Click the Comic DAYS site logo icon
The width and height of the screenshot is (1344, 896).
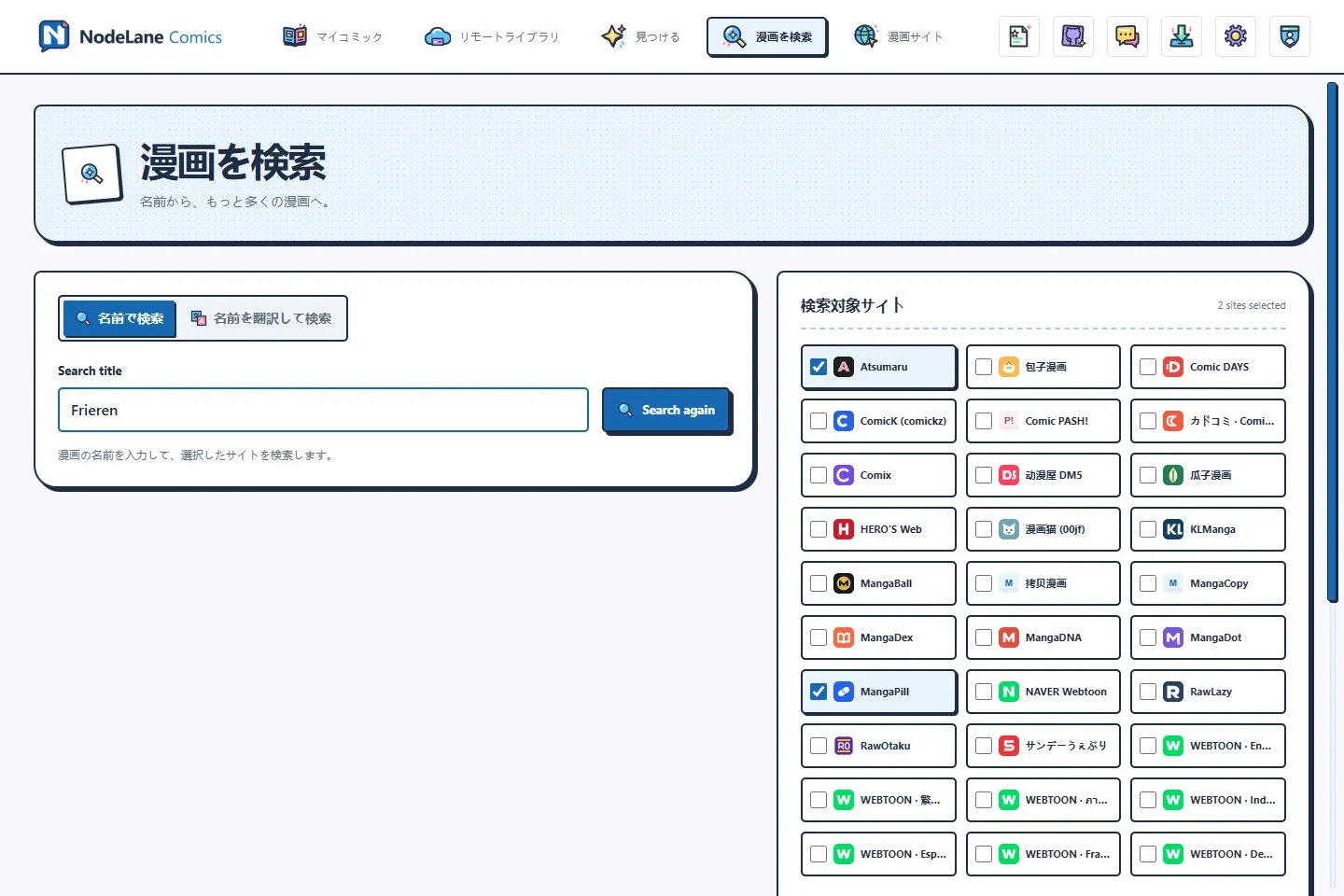pyautogui.click(x=1173, y=367)
